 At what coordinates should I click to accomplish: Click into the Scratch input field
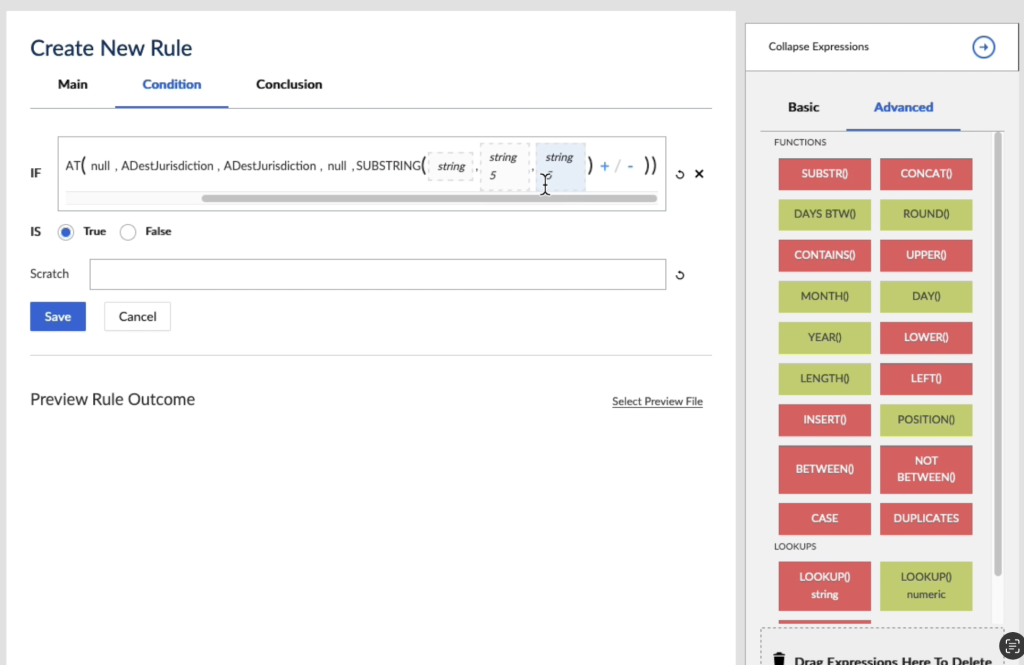377,275
